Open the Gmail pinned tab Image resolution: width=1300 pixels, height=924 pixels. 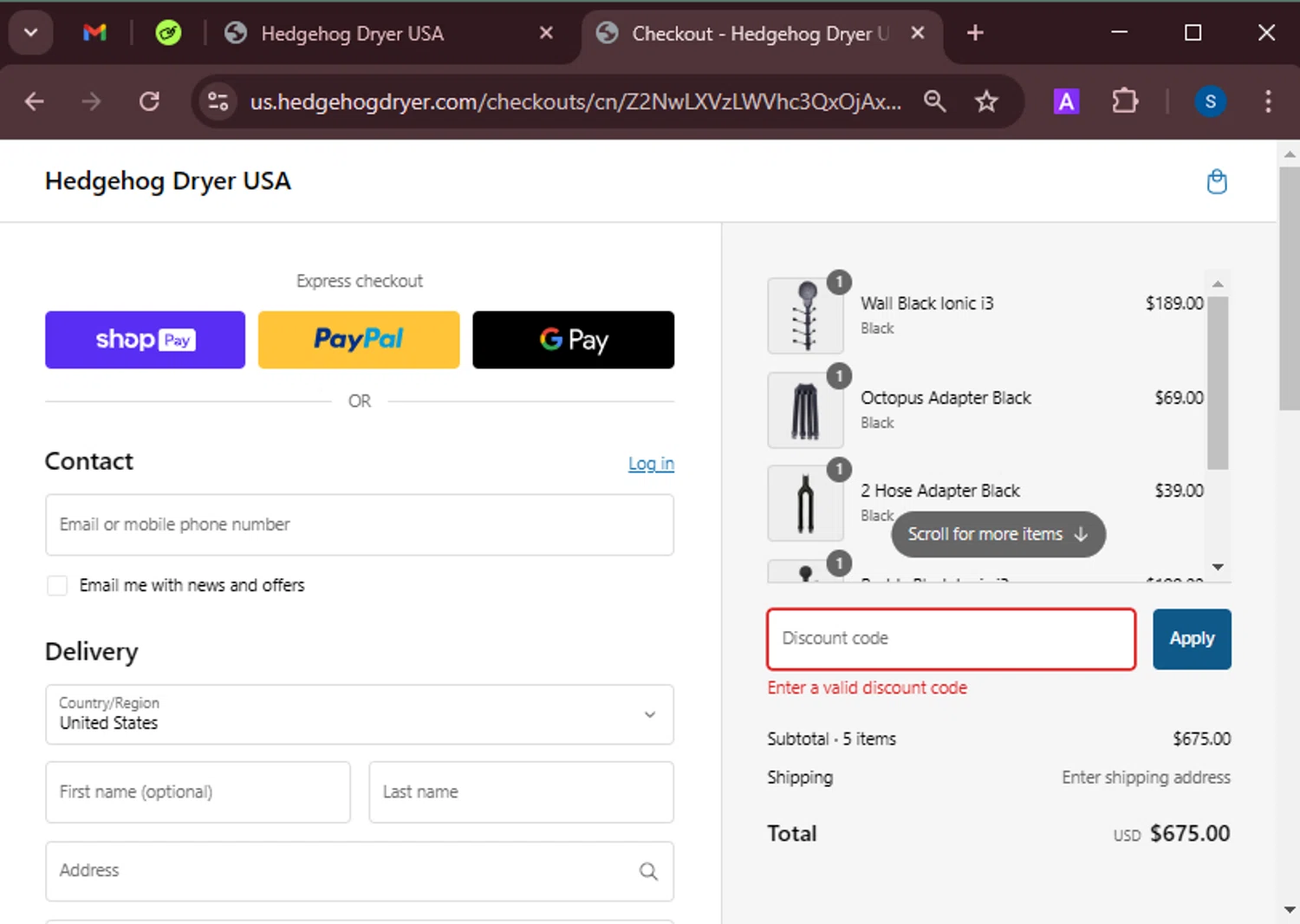click(94, 33)
